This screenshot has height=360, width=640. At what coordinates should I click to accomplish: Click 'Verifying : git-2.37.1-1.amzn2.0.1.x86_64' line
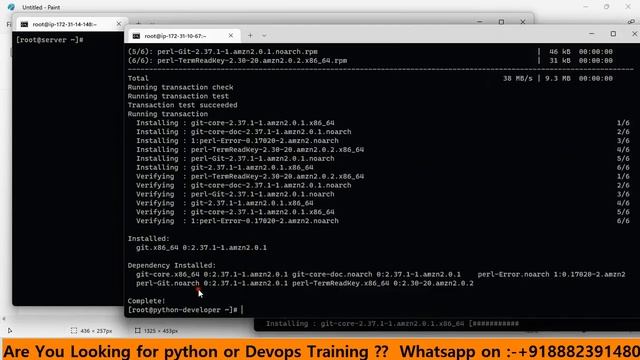pyautogui.click(x=224, y=203)
